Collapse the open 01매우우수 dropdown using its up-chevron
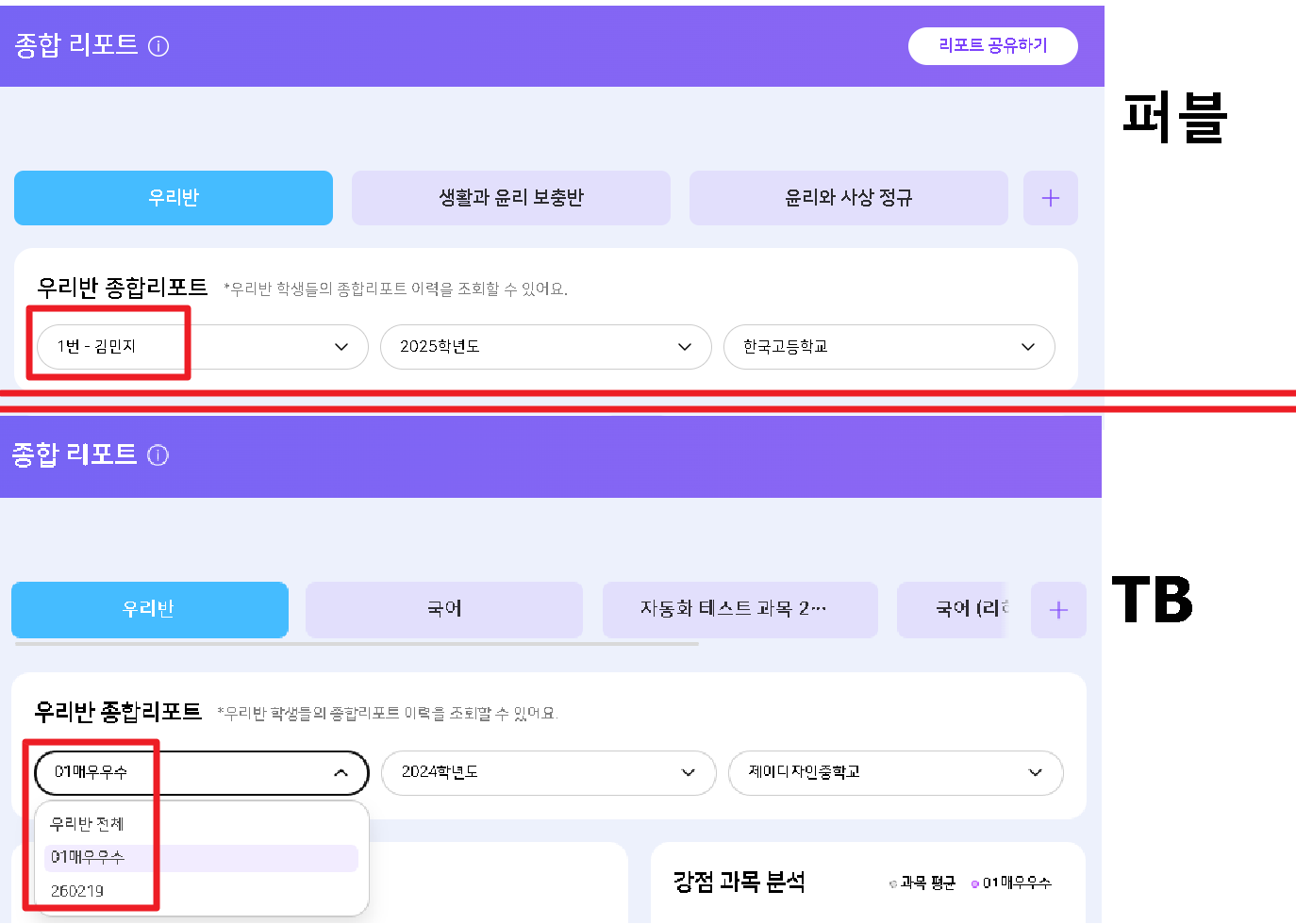The height and width of the screenshot is (924, 1296). point(341,773)
